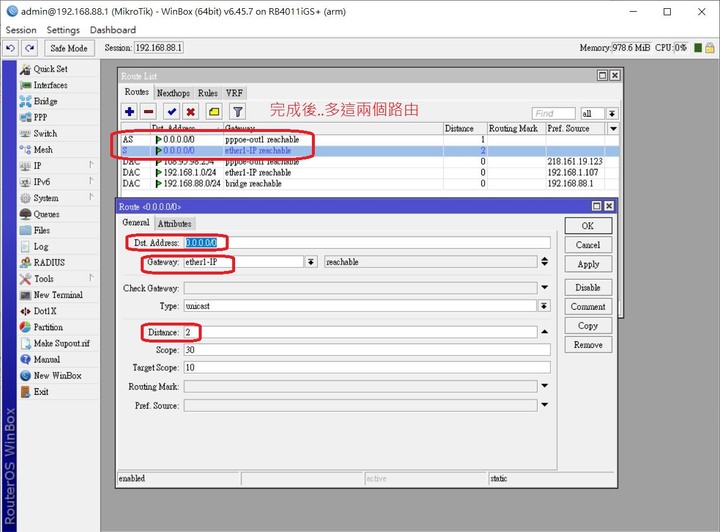Open Switch in sidebar
720x532 pixels.
point(45,134)
